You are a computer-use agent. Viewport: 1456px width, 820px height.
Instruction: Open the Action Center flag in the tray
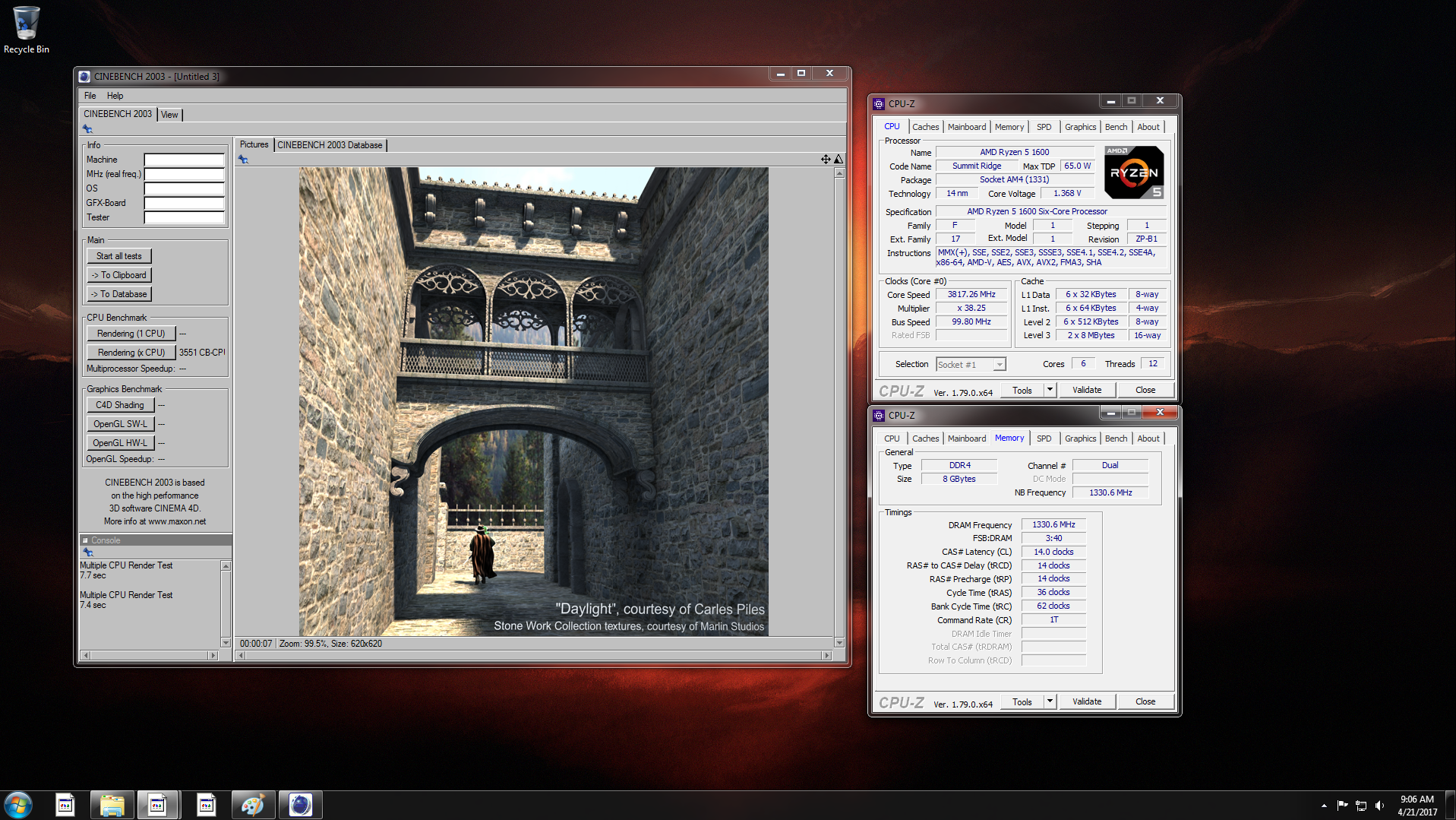click(1342, 806)
